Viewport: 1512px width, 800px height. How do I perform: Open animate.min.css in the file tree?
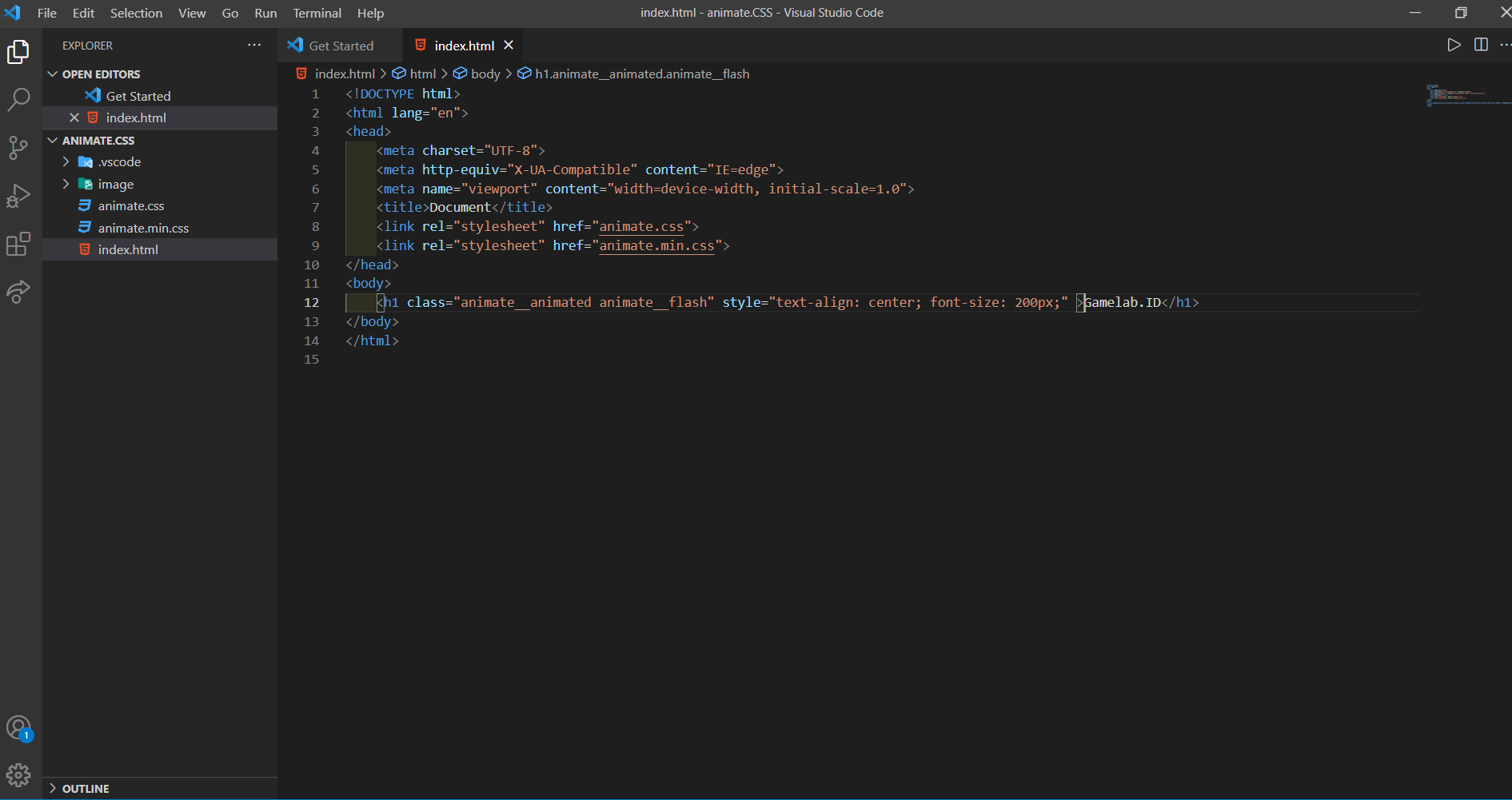160,228
